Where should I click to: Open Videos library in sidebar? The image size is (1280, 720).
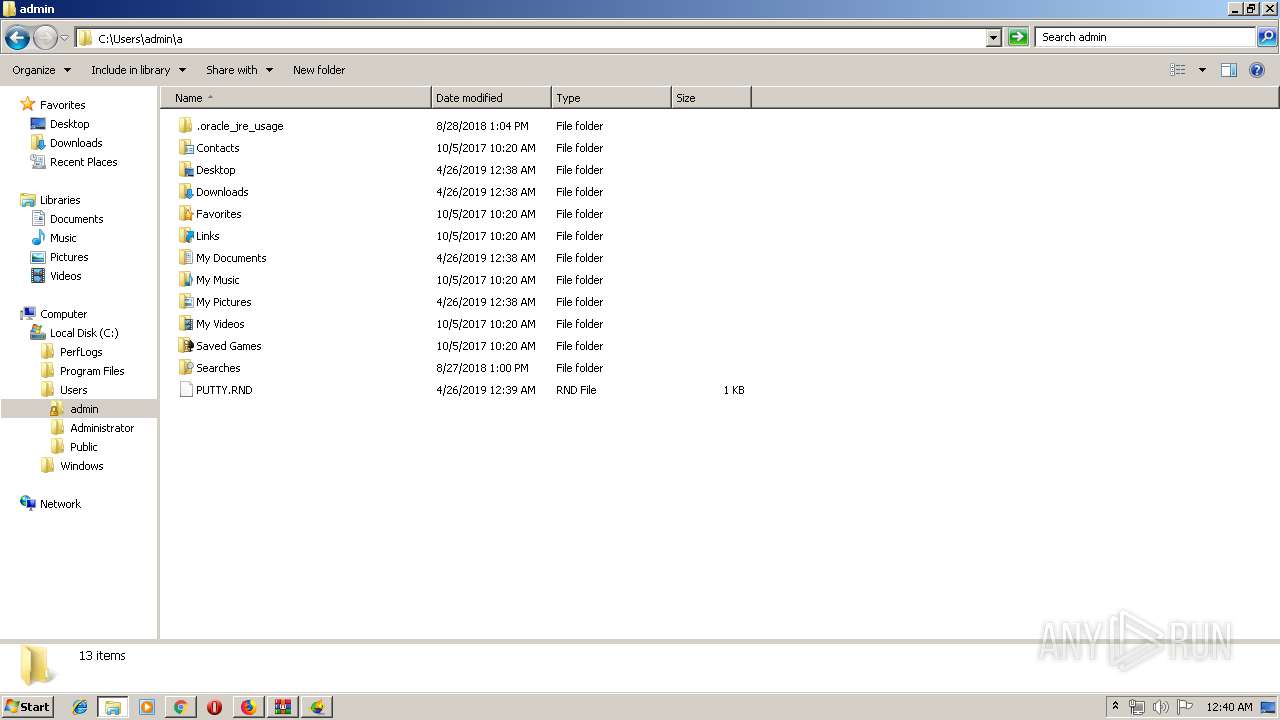click(66, 276)
